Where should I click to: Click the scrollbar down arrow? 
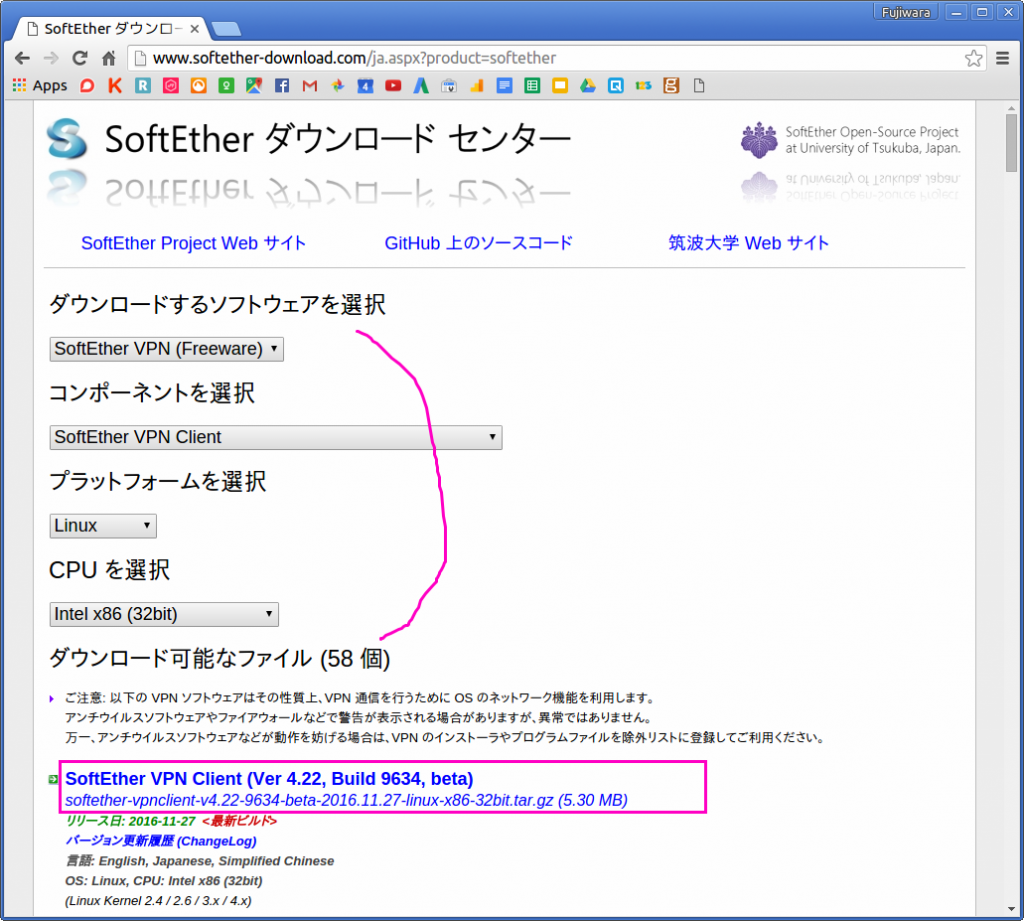pos(1012,909)
